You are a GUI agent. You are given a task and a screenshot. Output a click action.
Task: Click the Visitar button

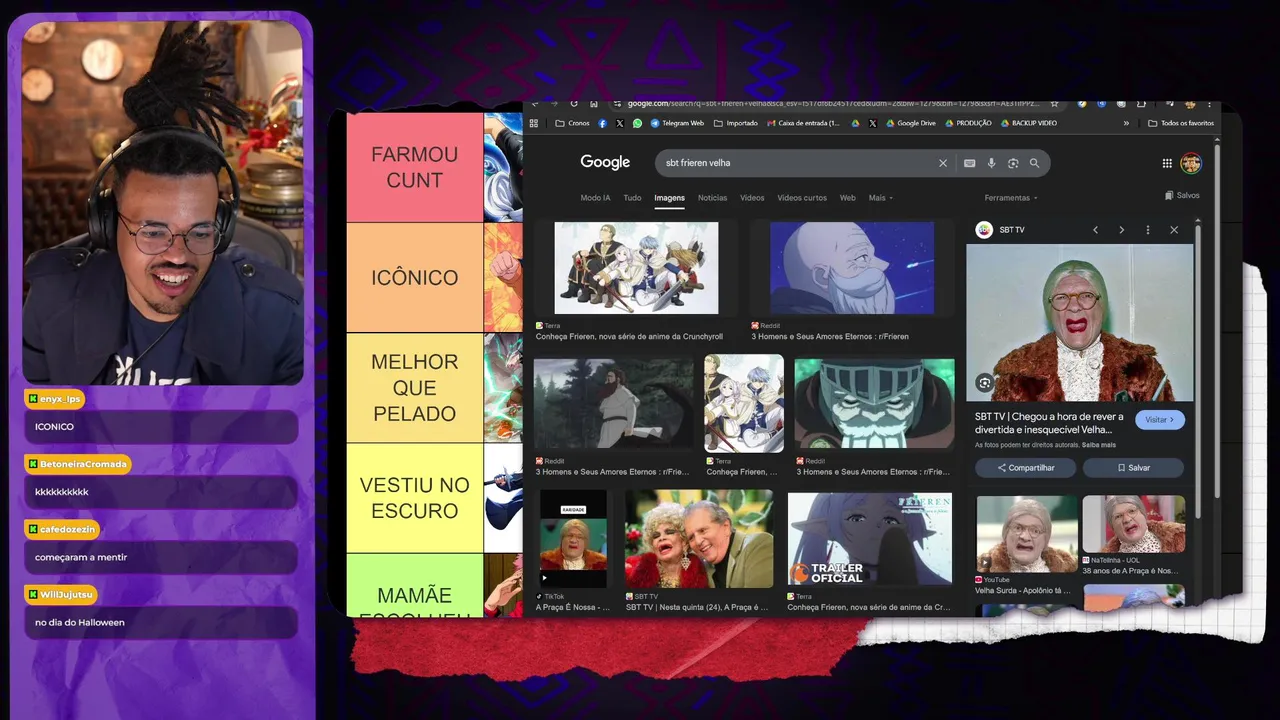pyautogui.click(x=1160, y=420)
